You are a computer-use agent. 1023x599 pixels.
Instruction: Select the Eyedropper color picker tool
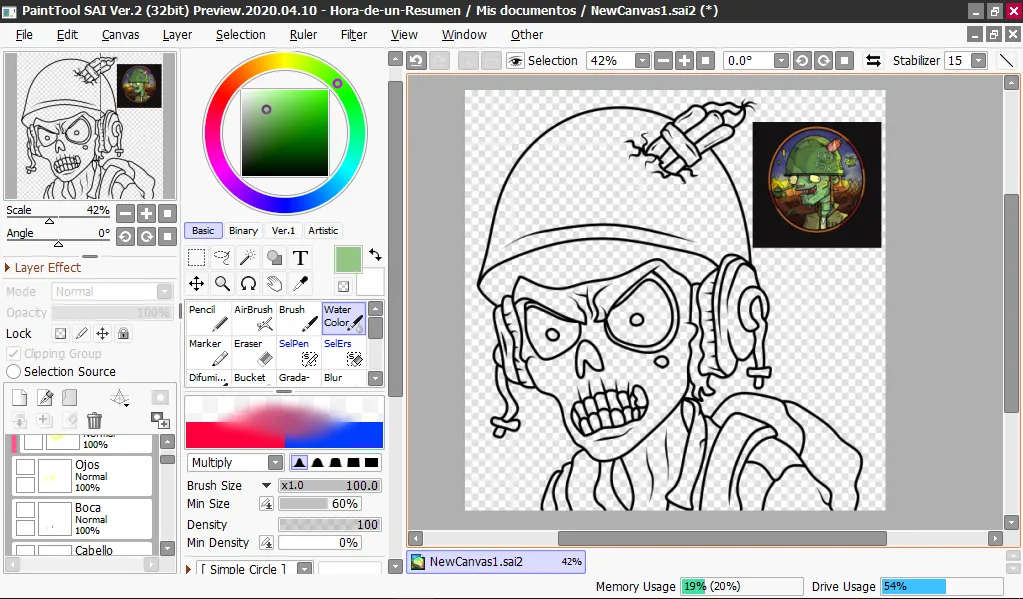[x=300, y=283]
